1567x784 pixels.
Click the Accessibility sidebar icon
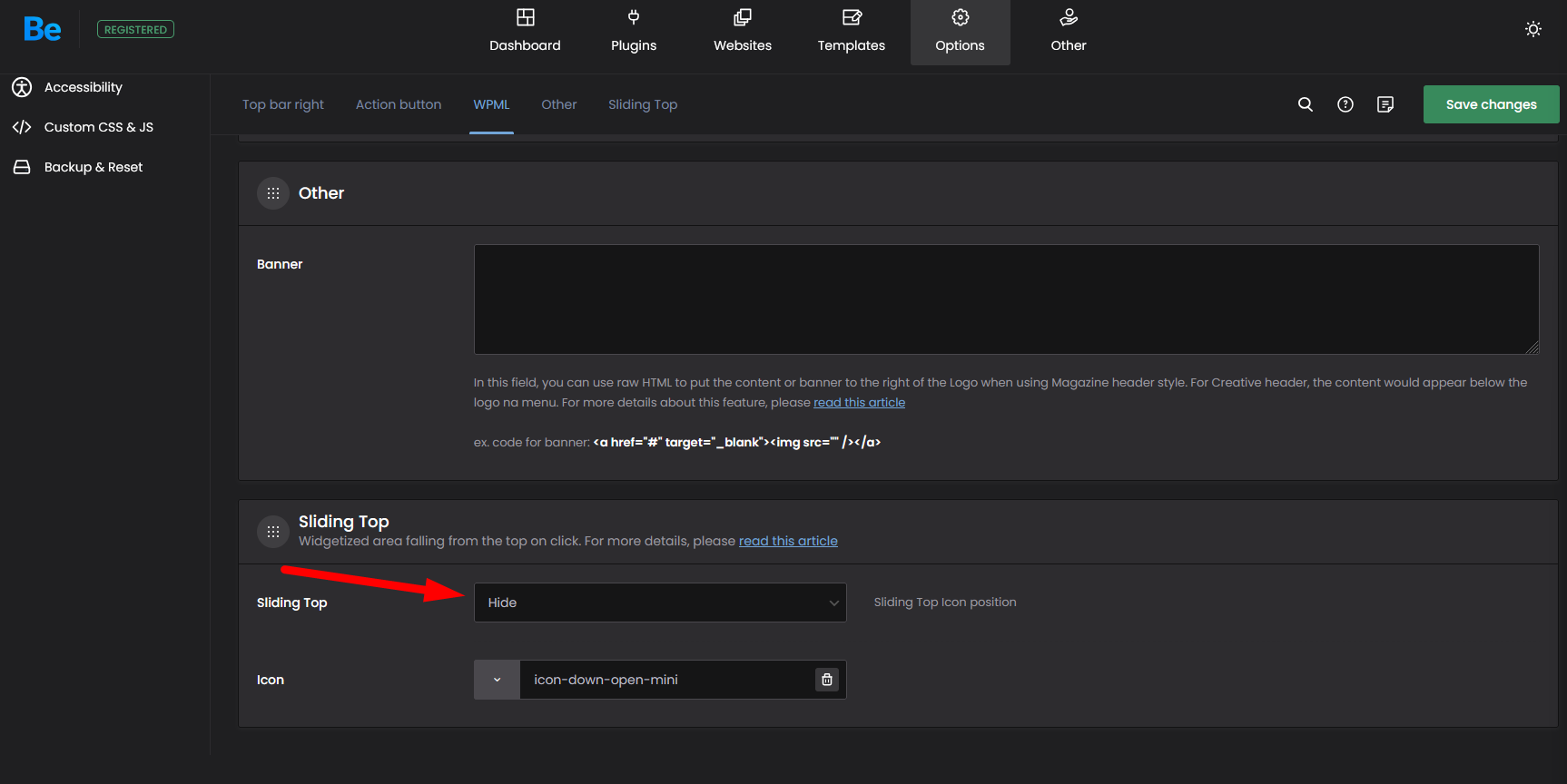point(22,87)
